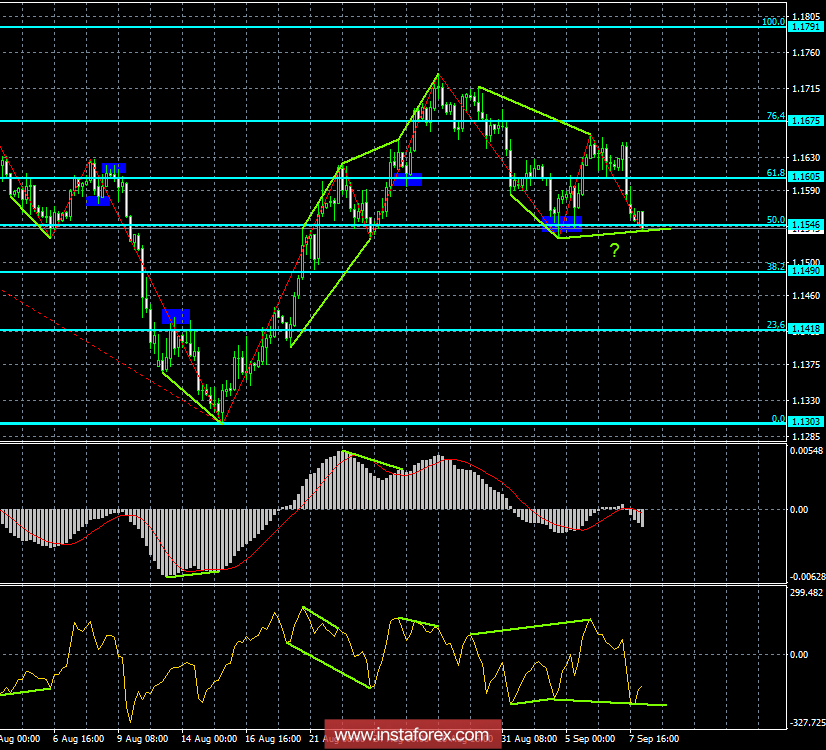Click the green question mark on chart
The height and width of the screenshot is (750, 826).
[x=615, y=250]
